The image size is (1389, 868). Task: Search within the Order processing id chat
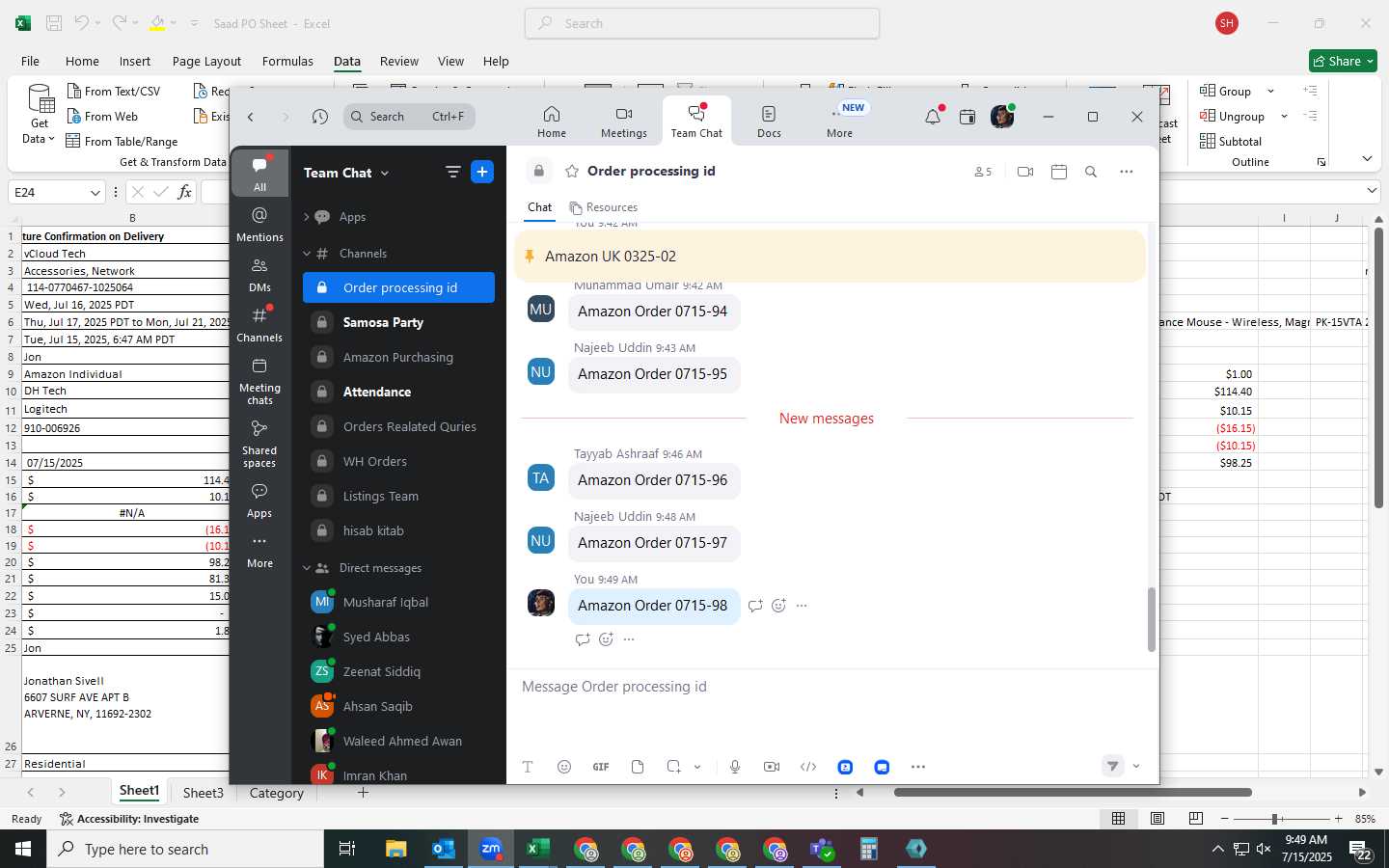(1091, 172)
